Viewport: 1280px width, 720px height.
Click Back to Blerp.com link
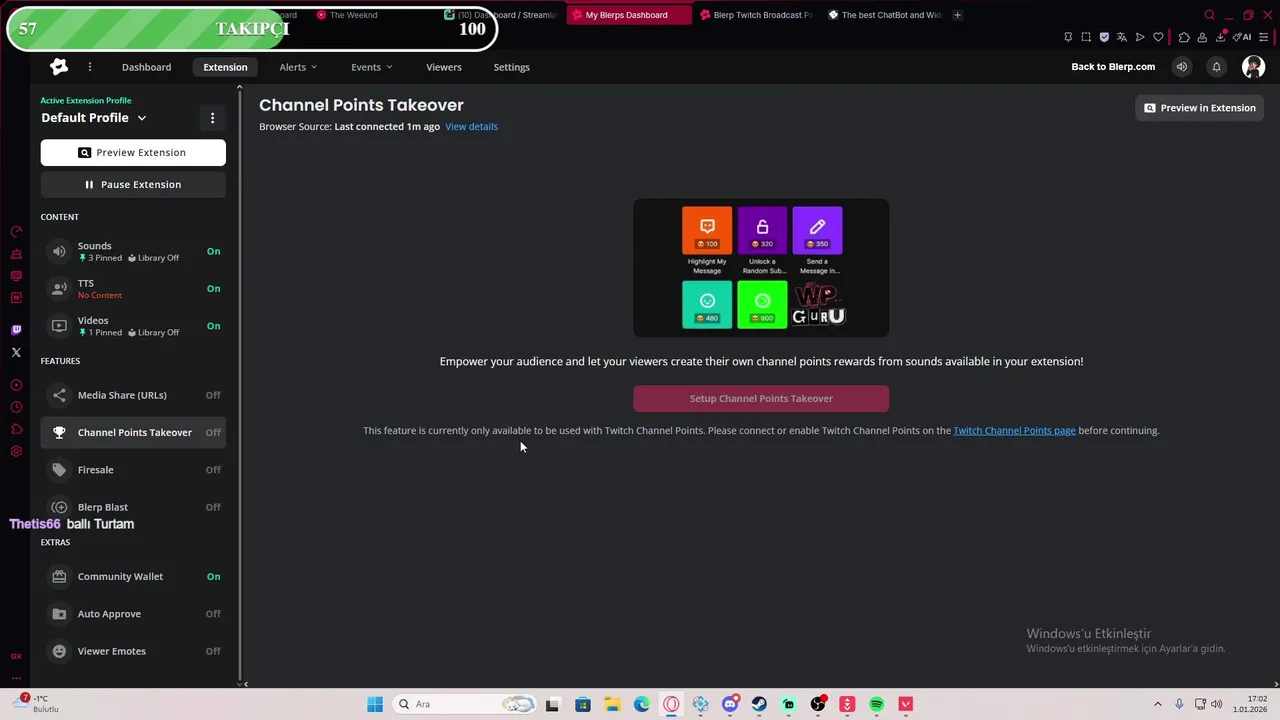click(x=1113, y=67)
